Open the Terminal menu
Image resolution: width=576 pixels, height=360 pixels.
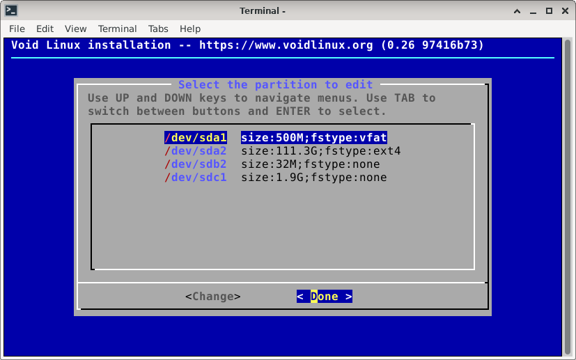coord(117,29)
